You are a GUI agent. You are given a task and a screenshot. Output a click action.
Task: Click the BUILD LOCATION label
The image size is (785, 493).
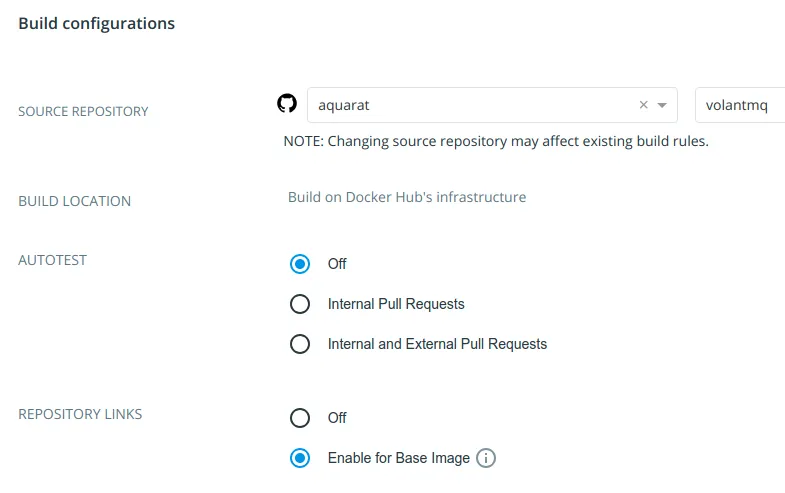click(x=75, y=201)
